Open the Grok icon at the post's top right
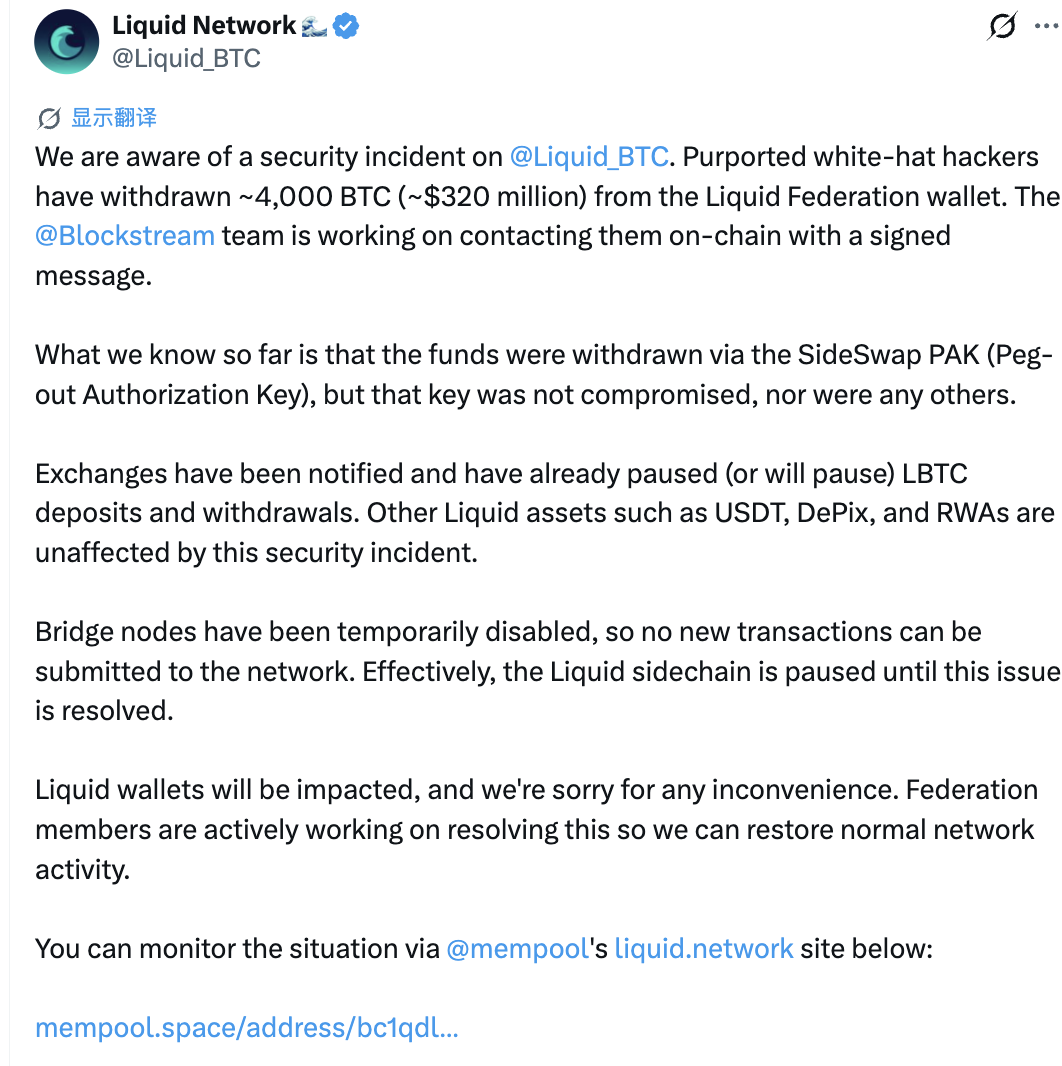This screenshot has width=1062, height=1066. pyautogui.click(x=1002, y=26)
